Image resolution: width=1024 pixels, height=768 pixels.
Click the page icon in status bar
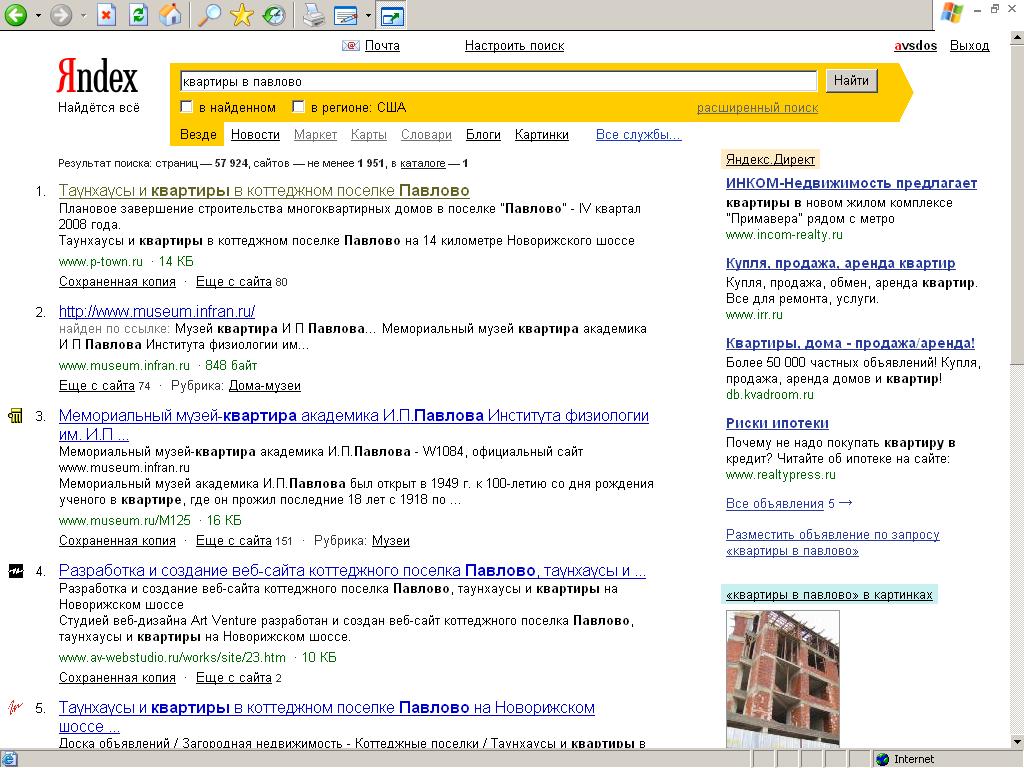click(x=8, y=759)
